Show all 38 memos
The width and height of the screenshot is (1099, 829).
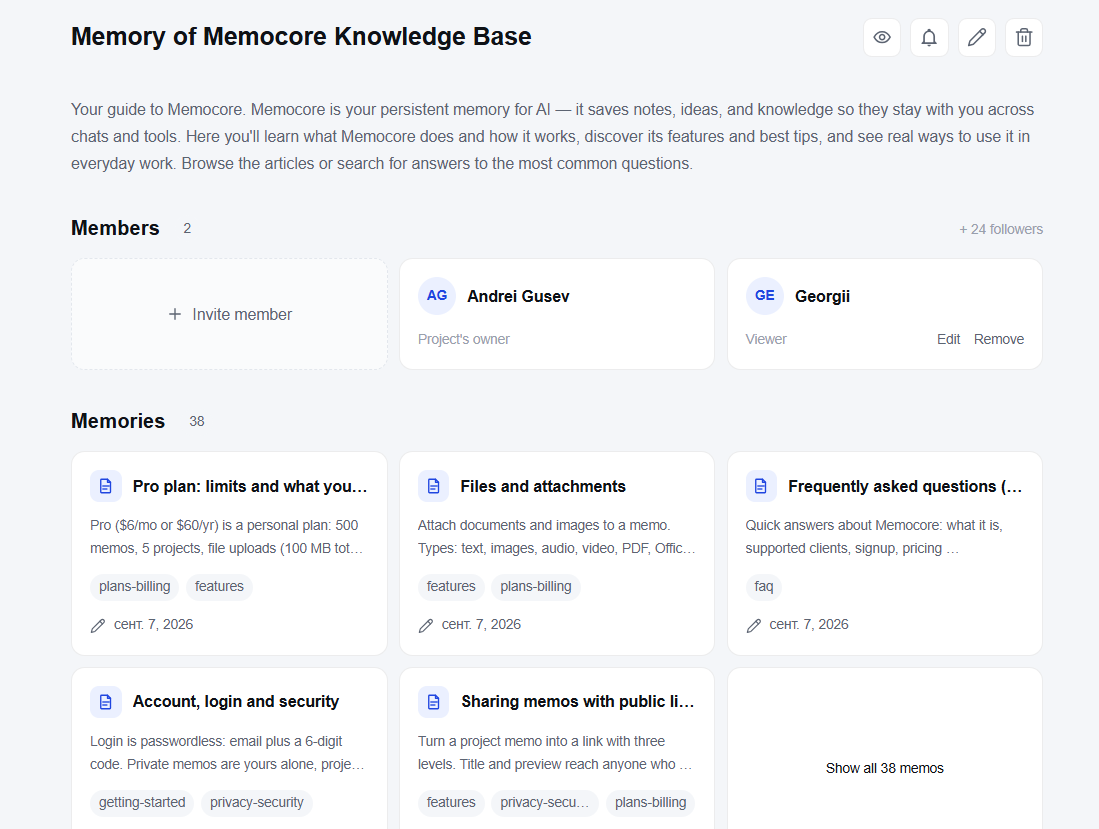885,768
